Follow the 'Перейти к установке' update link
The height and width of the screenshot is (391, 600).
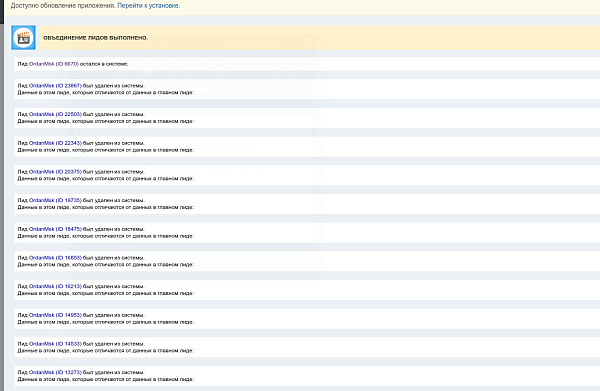(148, 6)
